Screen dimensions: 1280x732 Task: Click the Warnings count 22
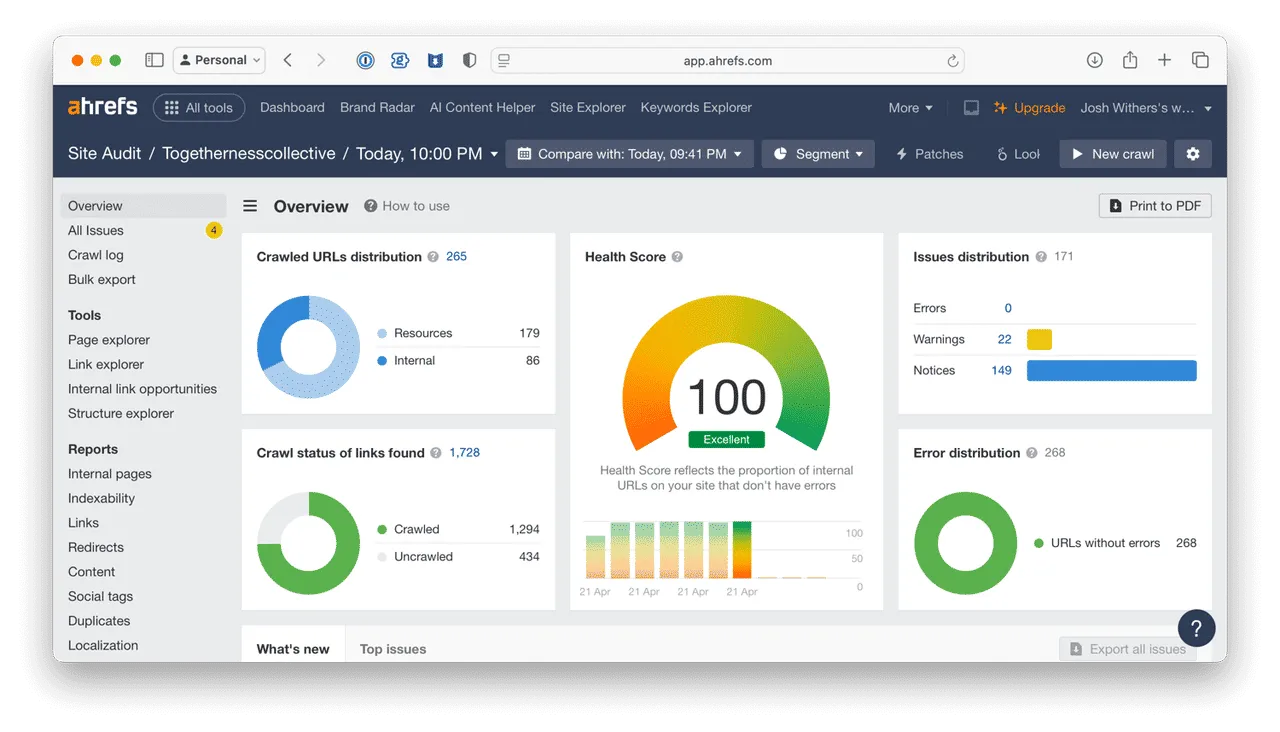click(1005, 340)
